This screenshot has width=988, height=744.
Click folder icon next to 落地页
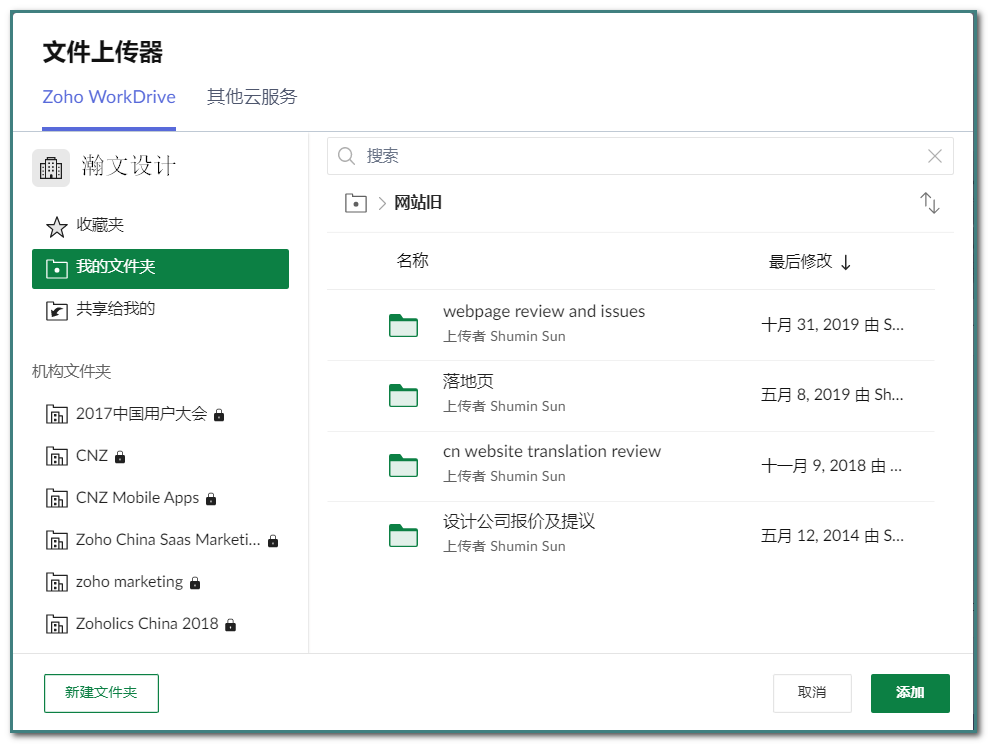[x=403, y=395]
